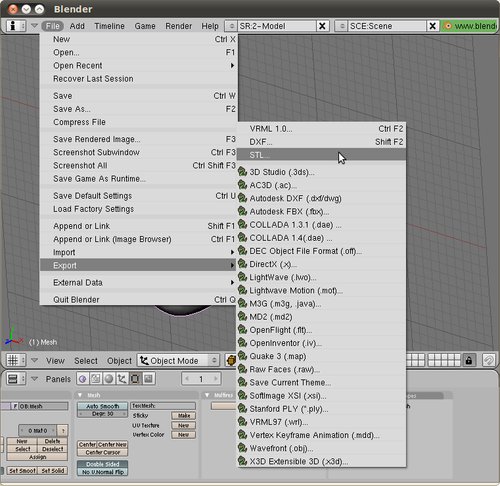This screenshot has height=486, width=500.
Task: Expand the Open Recent submenu
Action: click(x=139, y=66)
